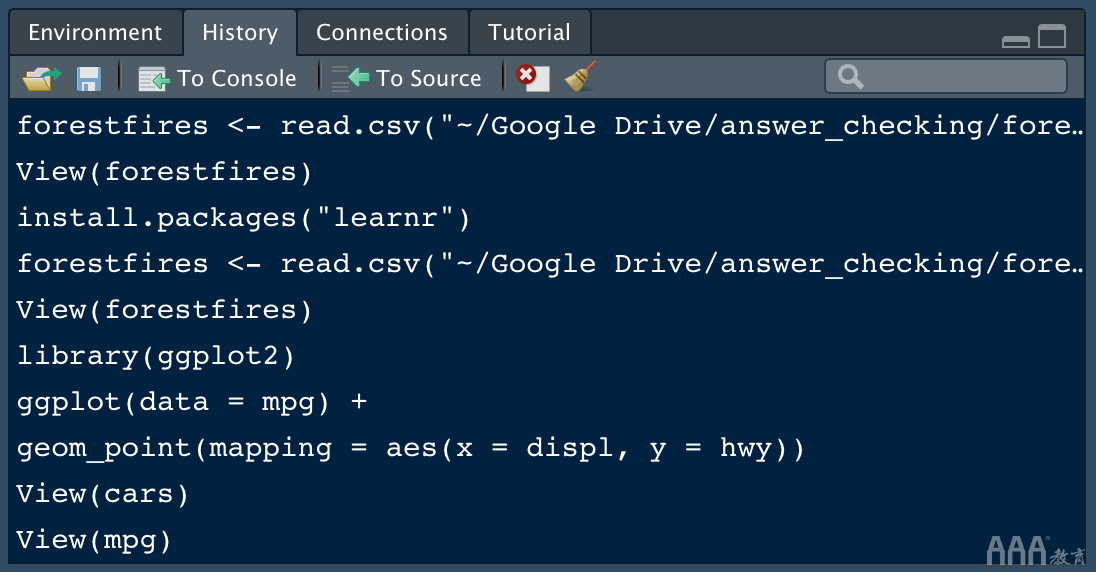Open the Connections tab
The height and width of the screenshot is (572, 1096).
(x=381, y=33)
